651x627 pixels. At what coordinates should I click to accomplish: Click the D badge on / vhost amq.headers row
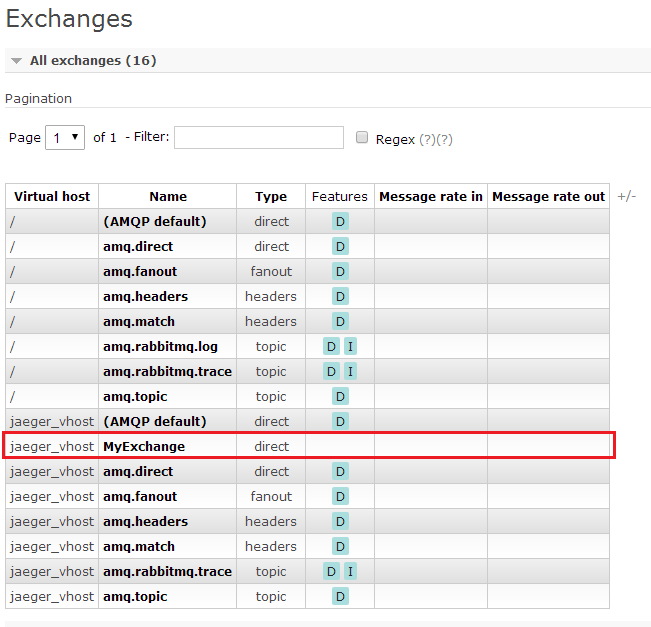[340, 296]
